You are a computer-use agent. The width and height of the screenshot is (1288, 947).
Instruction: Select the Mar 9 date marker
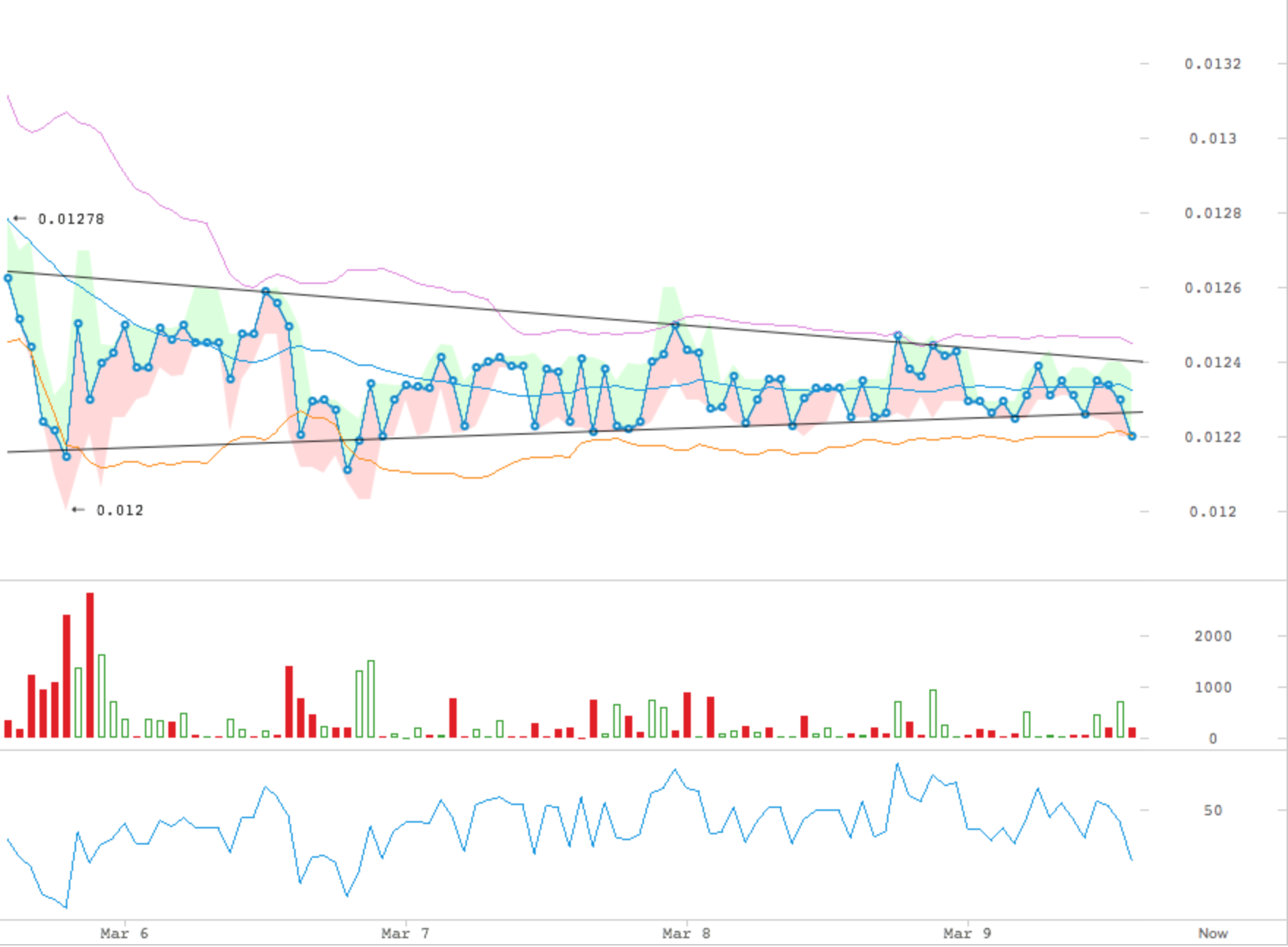click(967, 934)
